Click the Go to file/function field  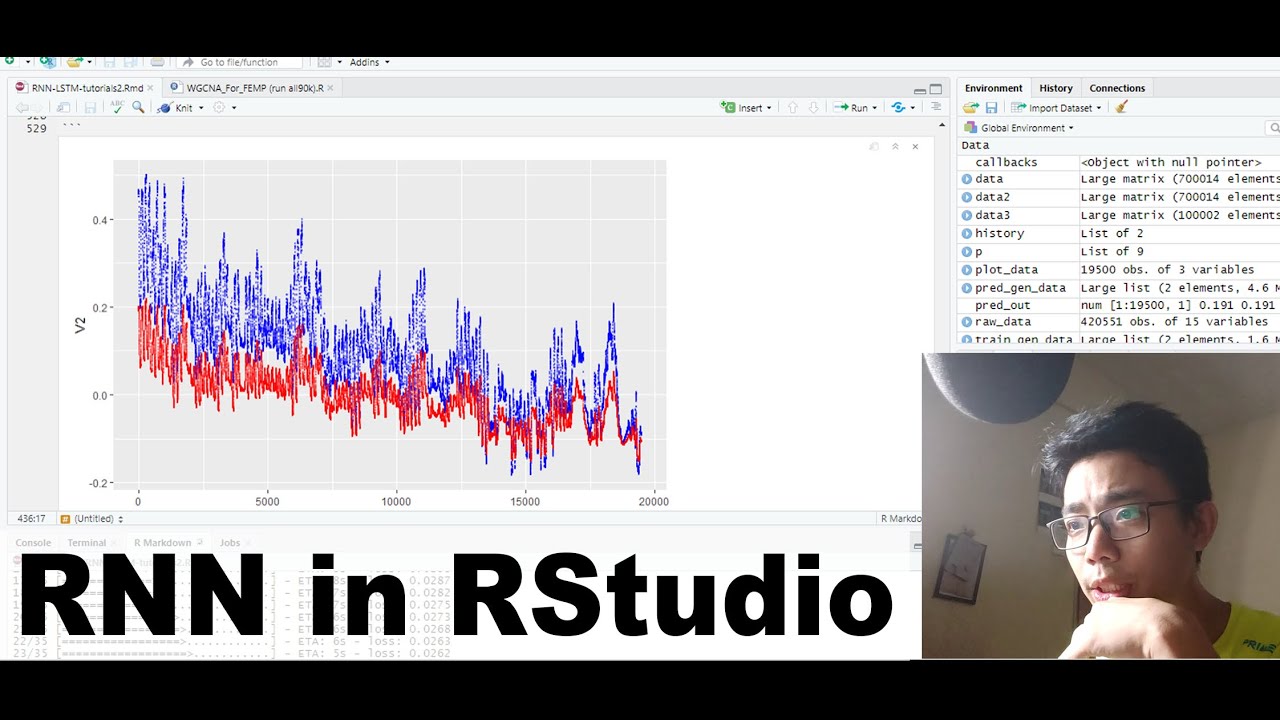point(240,62)
